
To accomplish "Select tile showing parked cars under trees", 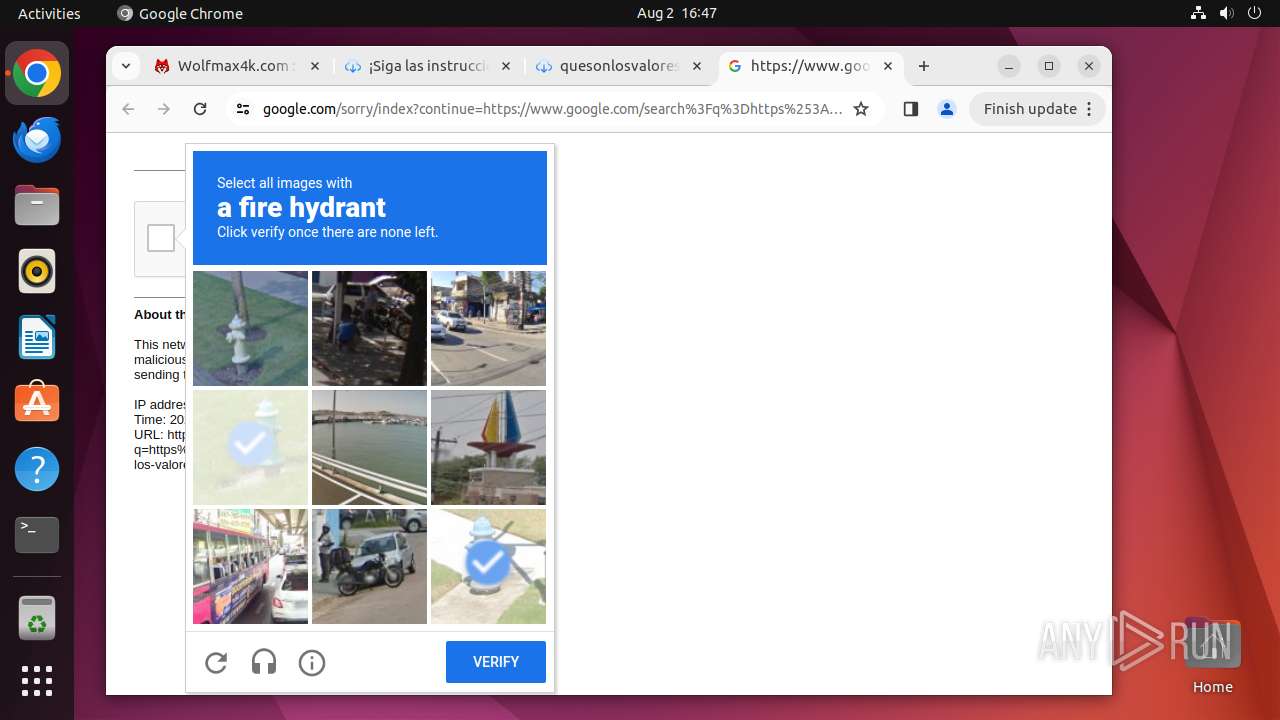I will [369, 328].
